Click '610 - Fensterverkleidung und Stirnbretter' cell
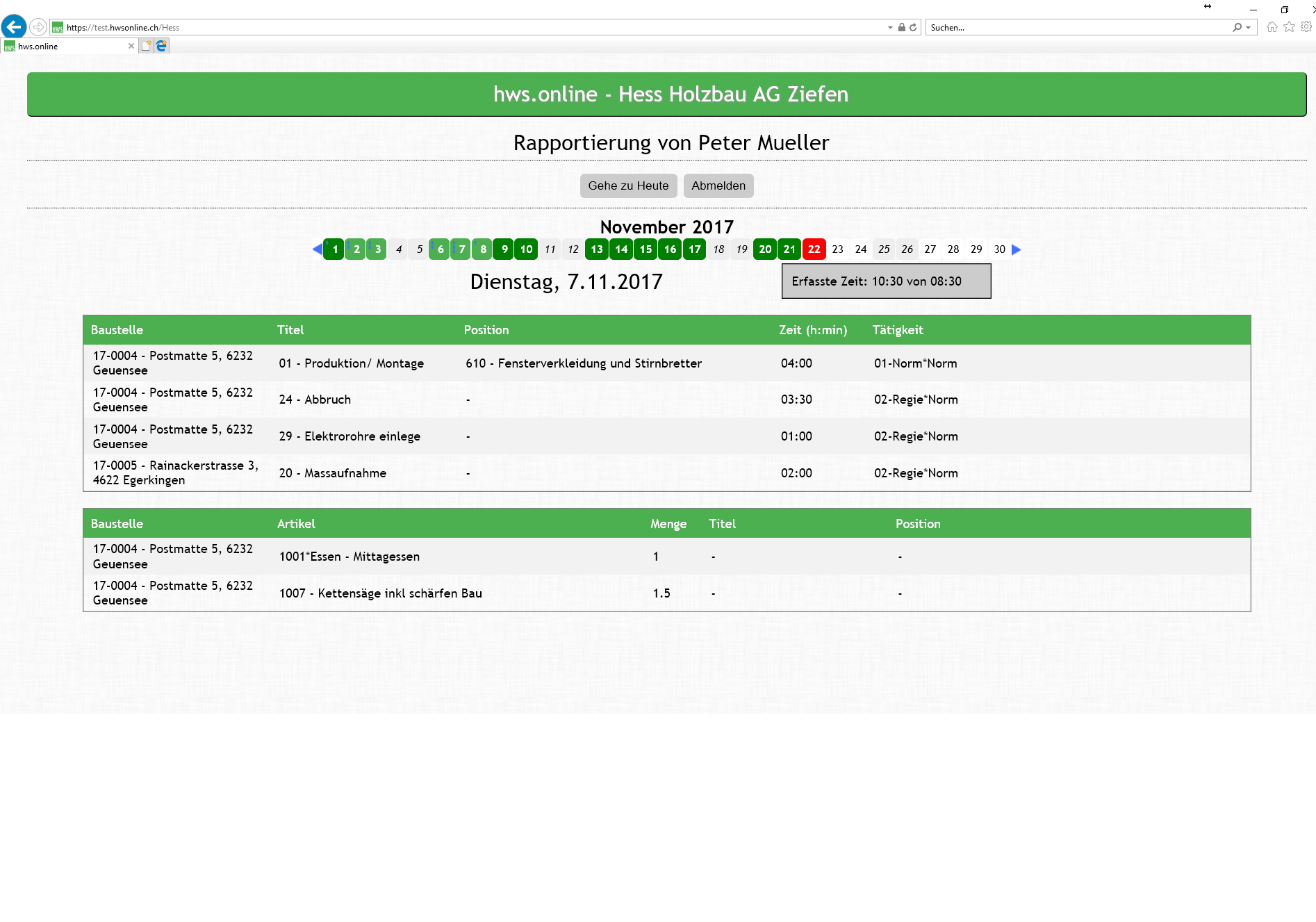This screenshot has width=1316, height=922. click(584, 363)
